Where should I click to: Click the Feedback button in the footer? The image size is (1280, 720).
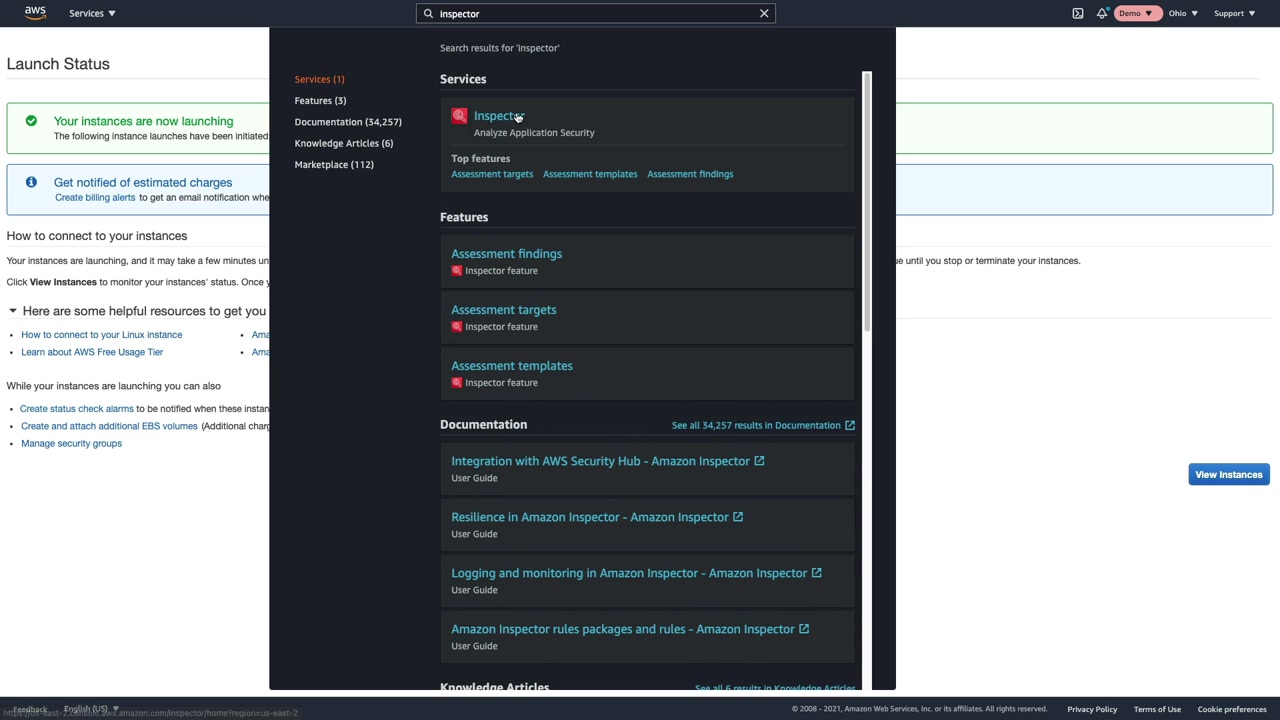[30, 709]
